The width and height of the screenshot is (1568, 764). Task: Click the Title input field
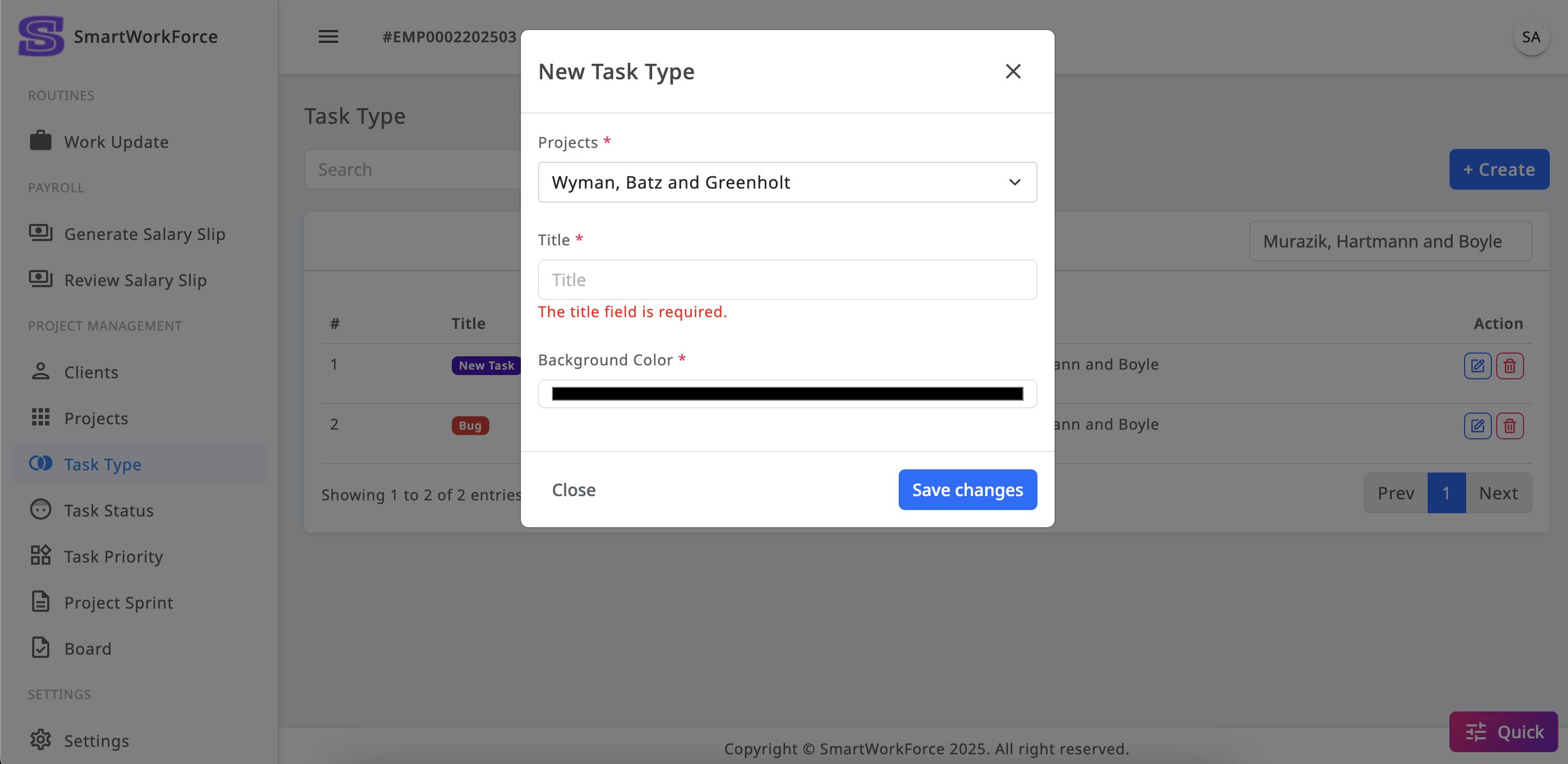point(787,280)
